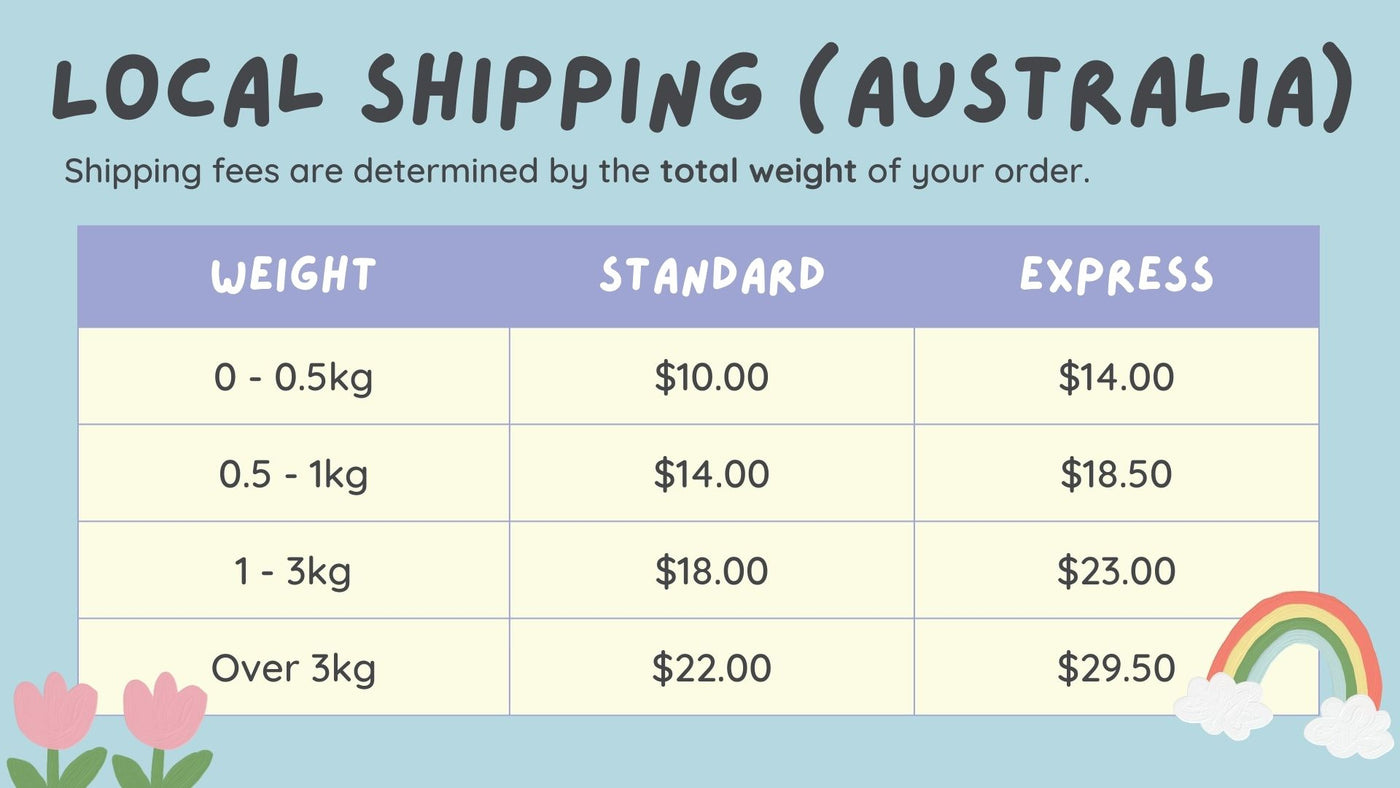Select the WEIGHT column header

click(x=293, y=276)
